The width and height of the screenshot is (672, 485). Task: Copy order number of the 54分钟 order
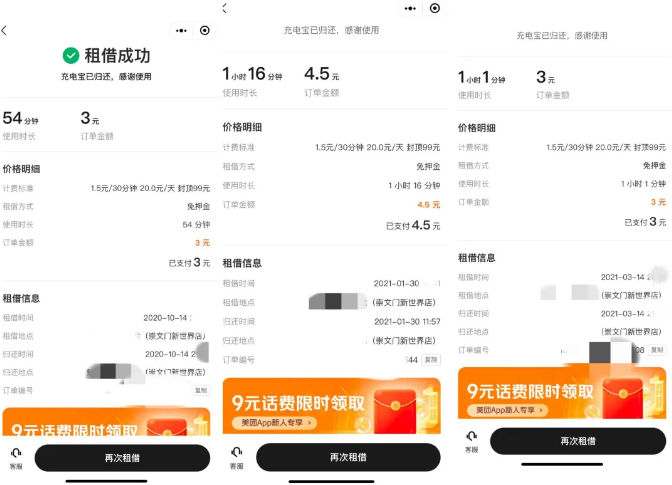201,391
